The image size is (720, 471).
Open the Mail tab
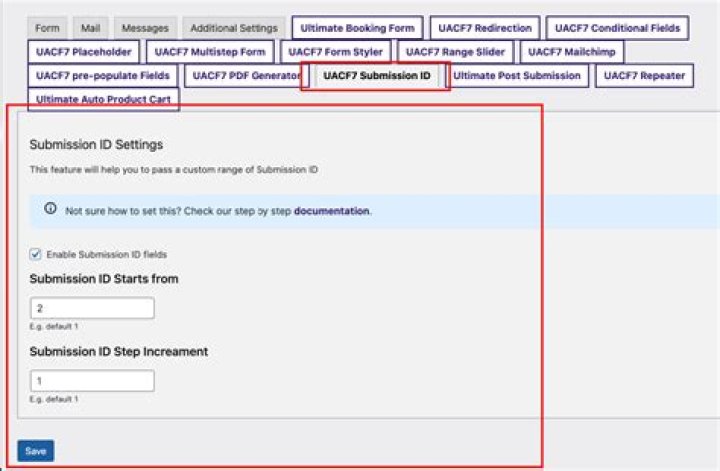90,28
